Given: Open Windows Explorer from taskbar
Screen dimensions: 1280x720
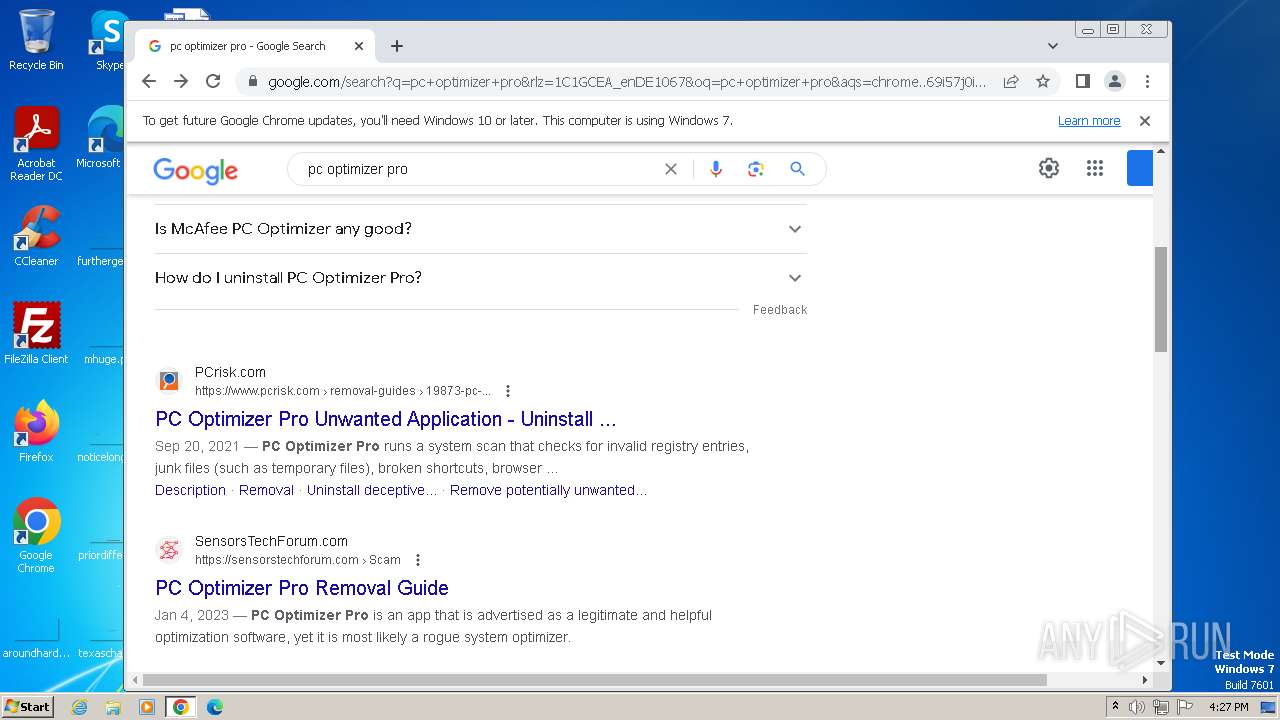Looking at the screenshot, I should [x=113, y=707].
